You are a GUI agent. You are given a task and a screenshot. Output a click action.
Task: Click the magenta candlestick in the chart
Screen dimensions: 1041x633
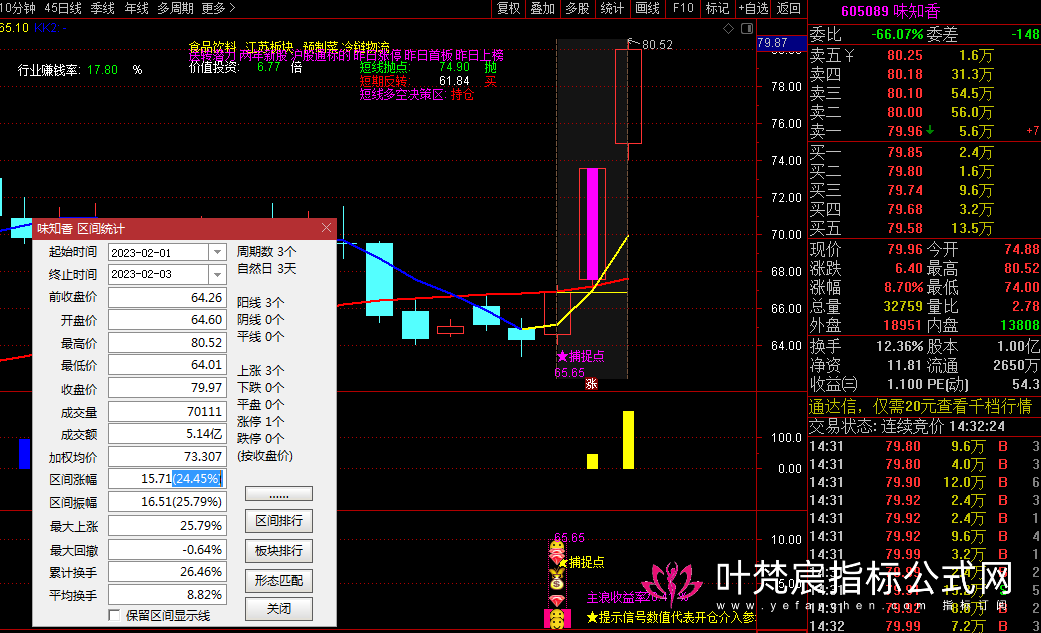592,225
